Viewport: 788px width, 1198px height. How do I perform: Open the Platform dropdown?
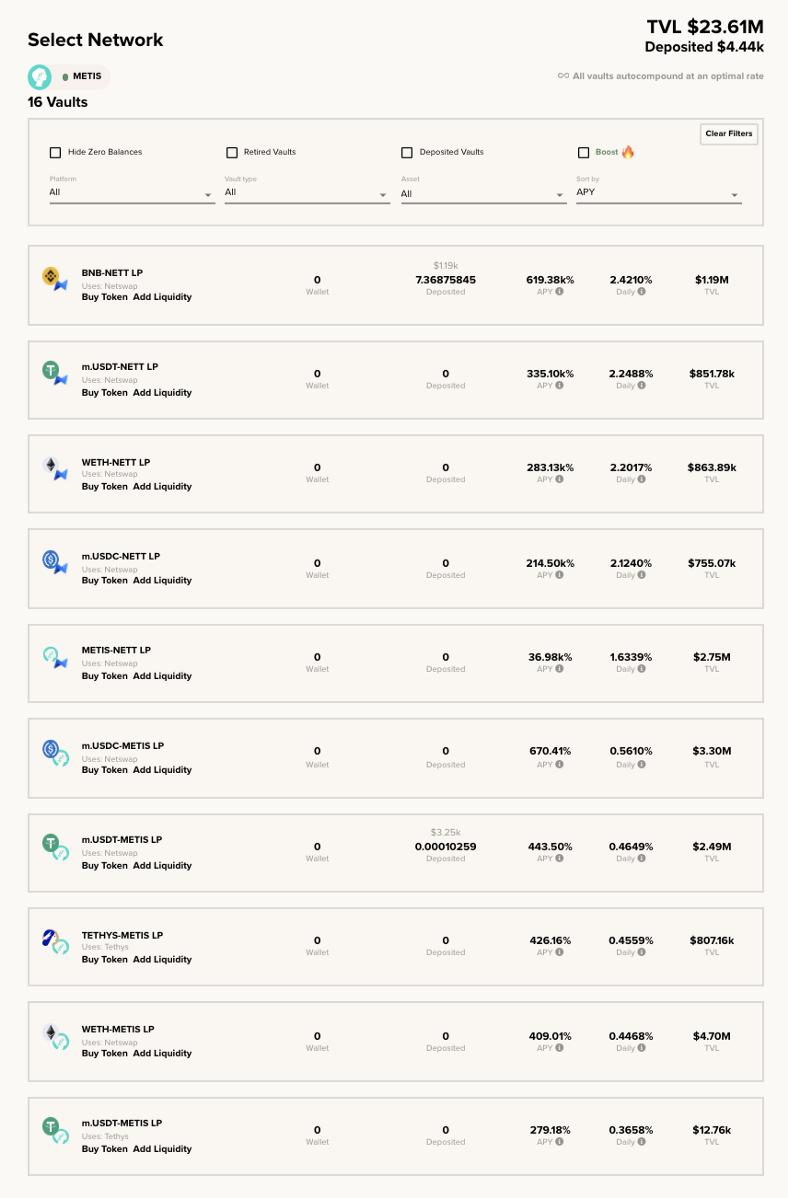[x=131, y=193]
